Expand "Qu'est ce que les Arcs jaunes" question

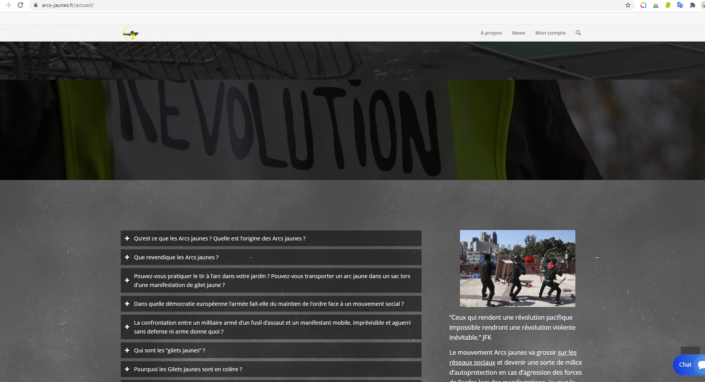pyautogui.click(x=271, y=238)
